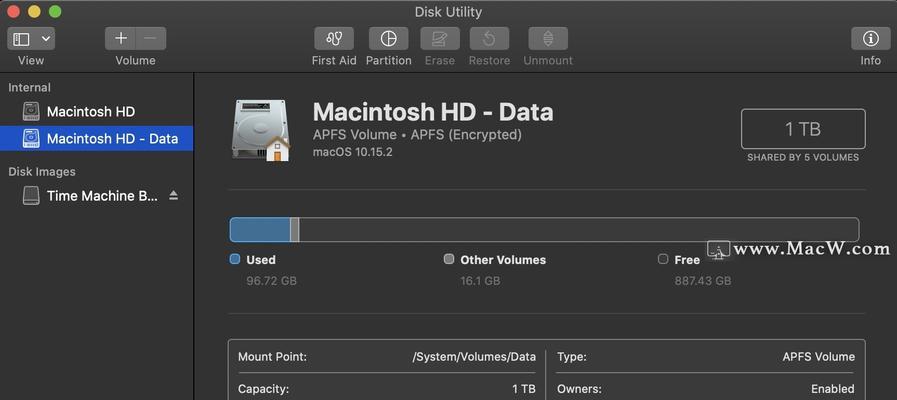The image size is (897, 400).
Task: Click the Erase toolbar icon
Action: [439, 39]
